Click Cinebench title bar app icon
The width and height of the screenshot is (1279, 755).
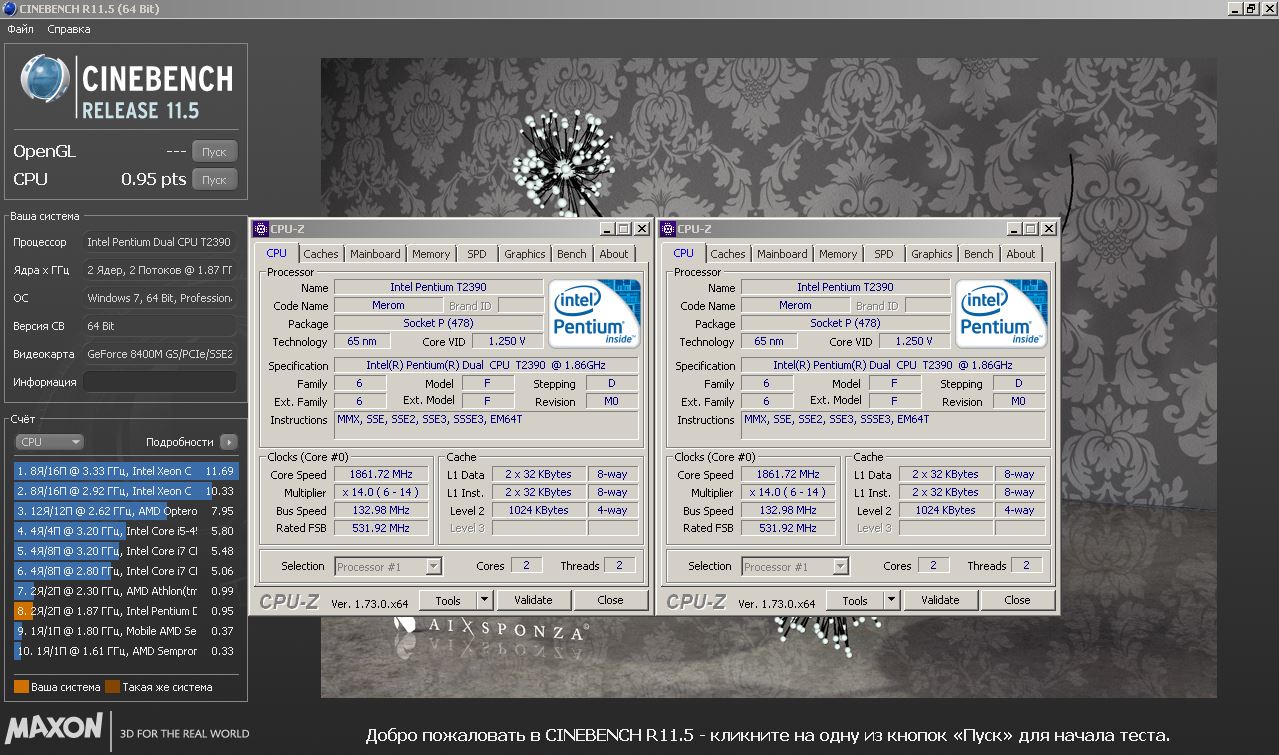pos(9,9)
